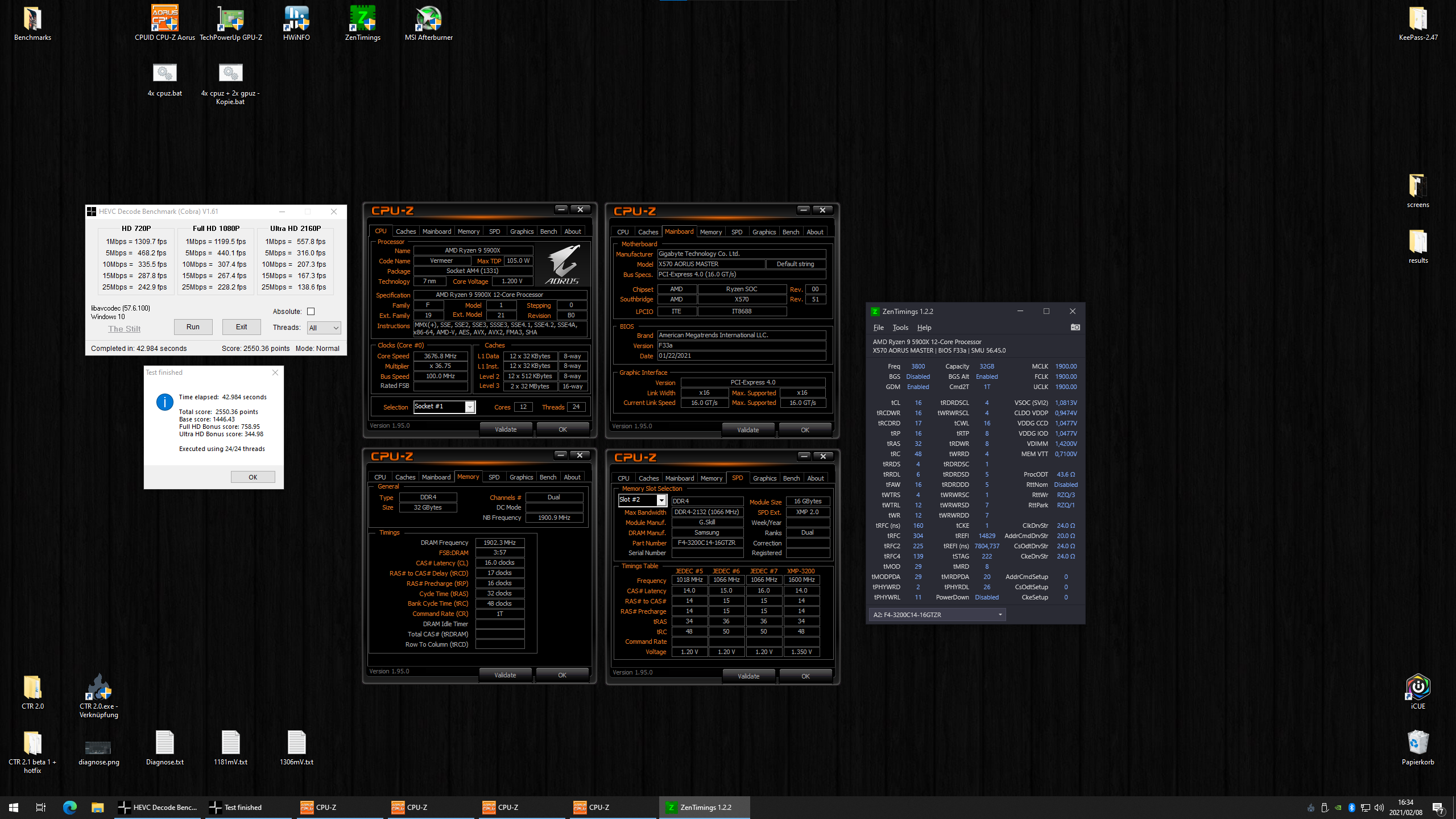This screenshot has width=1456, height=819.
Task: Open the Papierkorb recycle bin
Action: pyautogui.click(x=1418, y=747)
